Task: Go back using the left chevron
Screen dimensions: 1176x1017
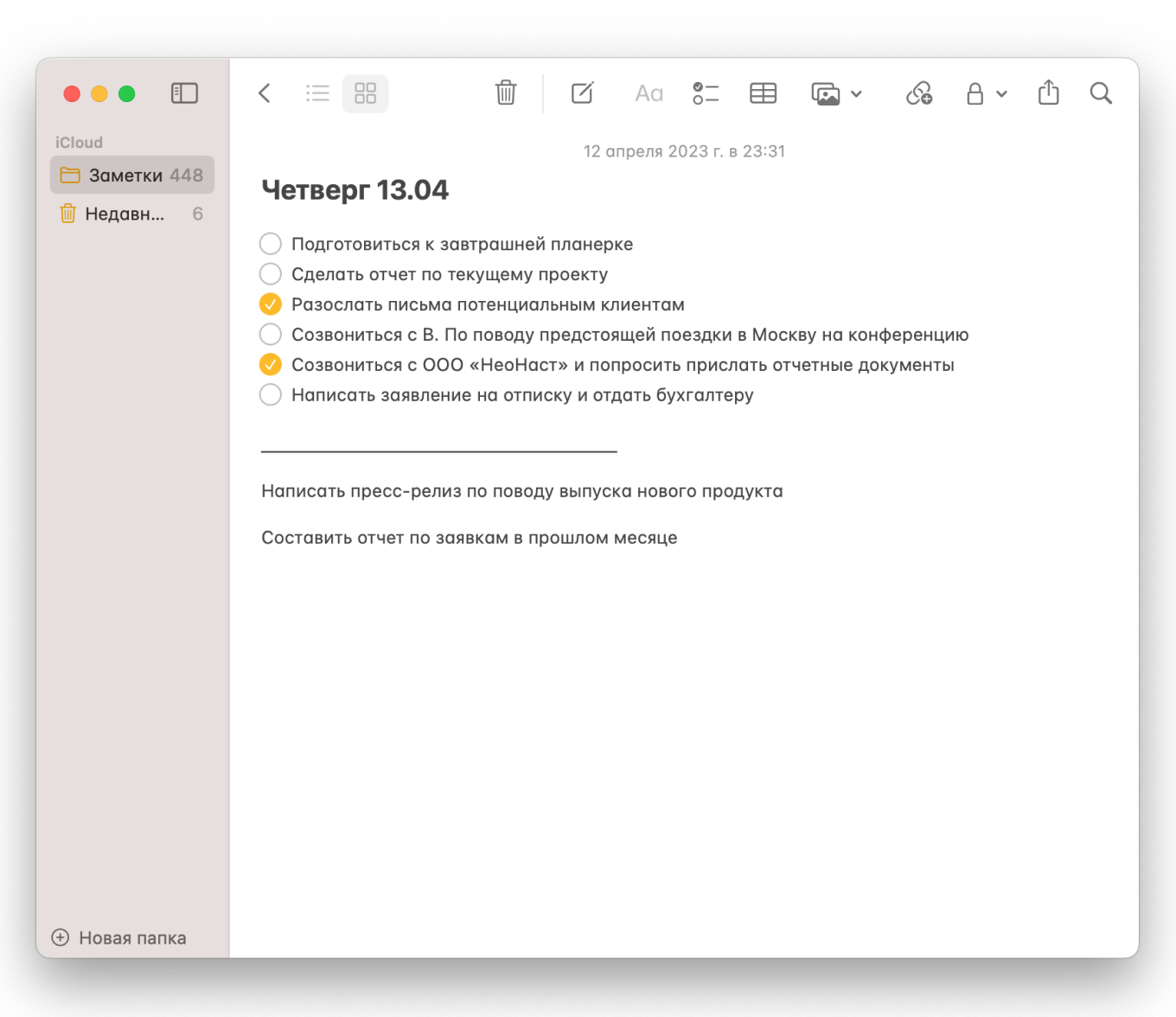Action: click(265, 93)
